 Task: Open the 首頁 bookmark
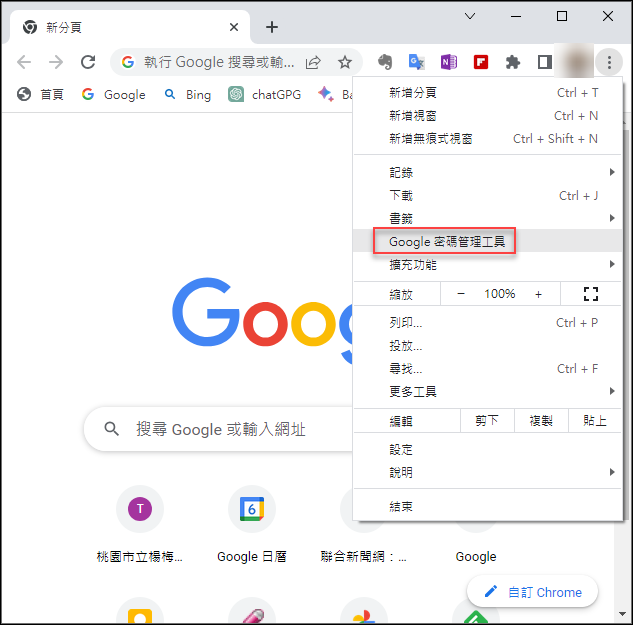click(41, 94)
